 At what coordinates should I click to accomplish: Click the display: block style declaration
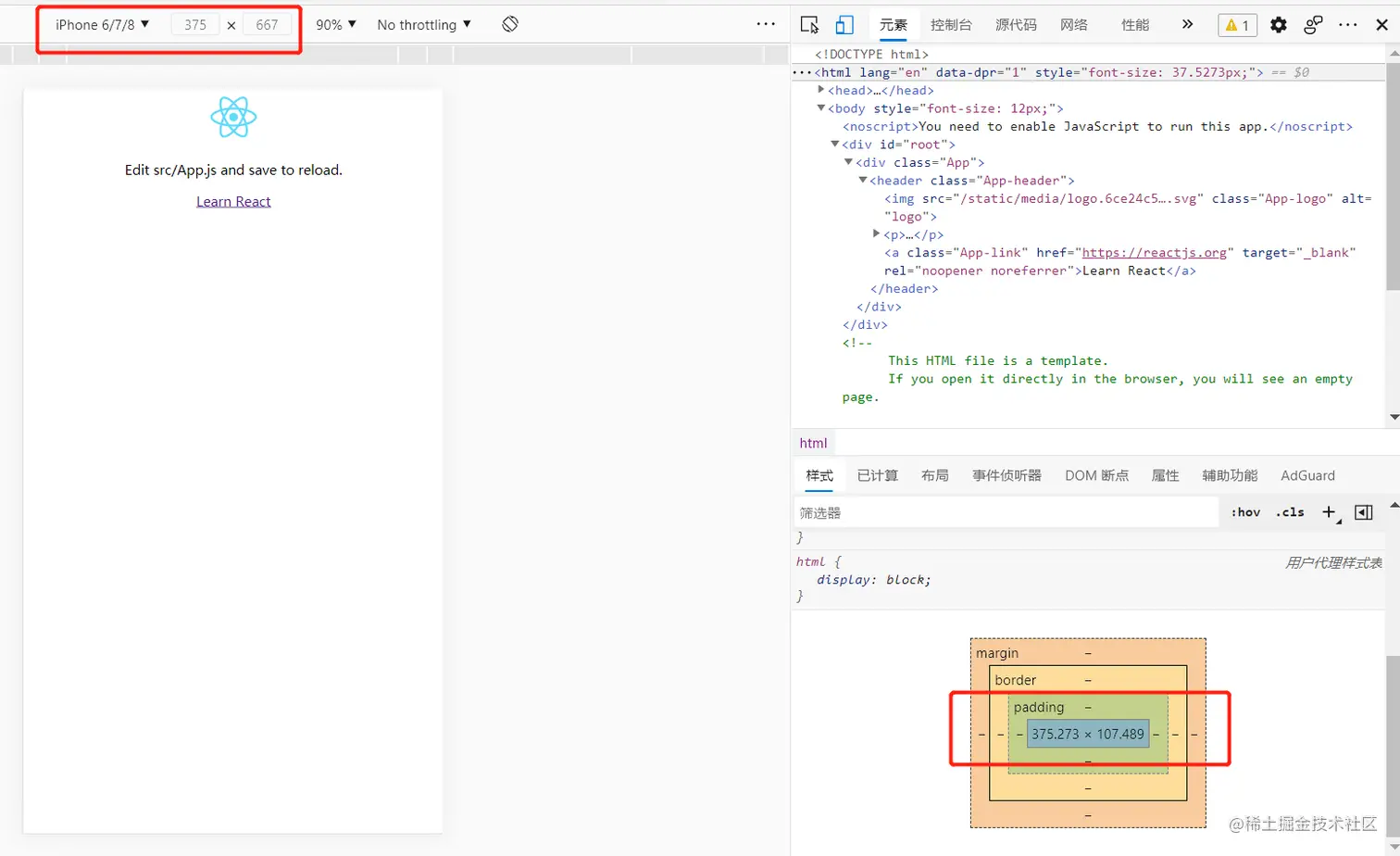tap(874, 580)
